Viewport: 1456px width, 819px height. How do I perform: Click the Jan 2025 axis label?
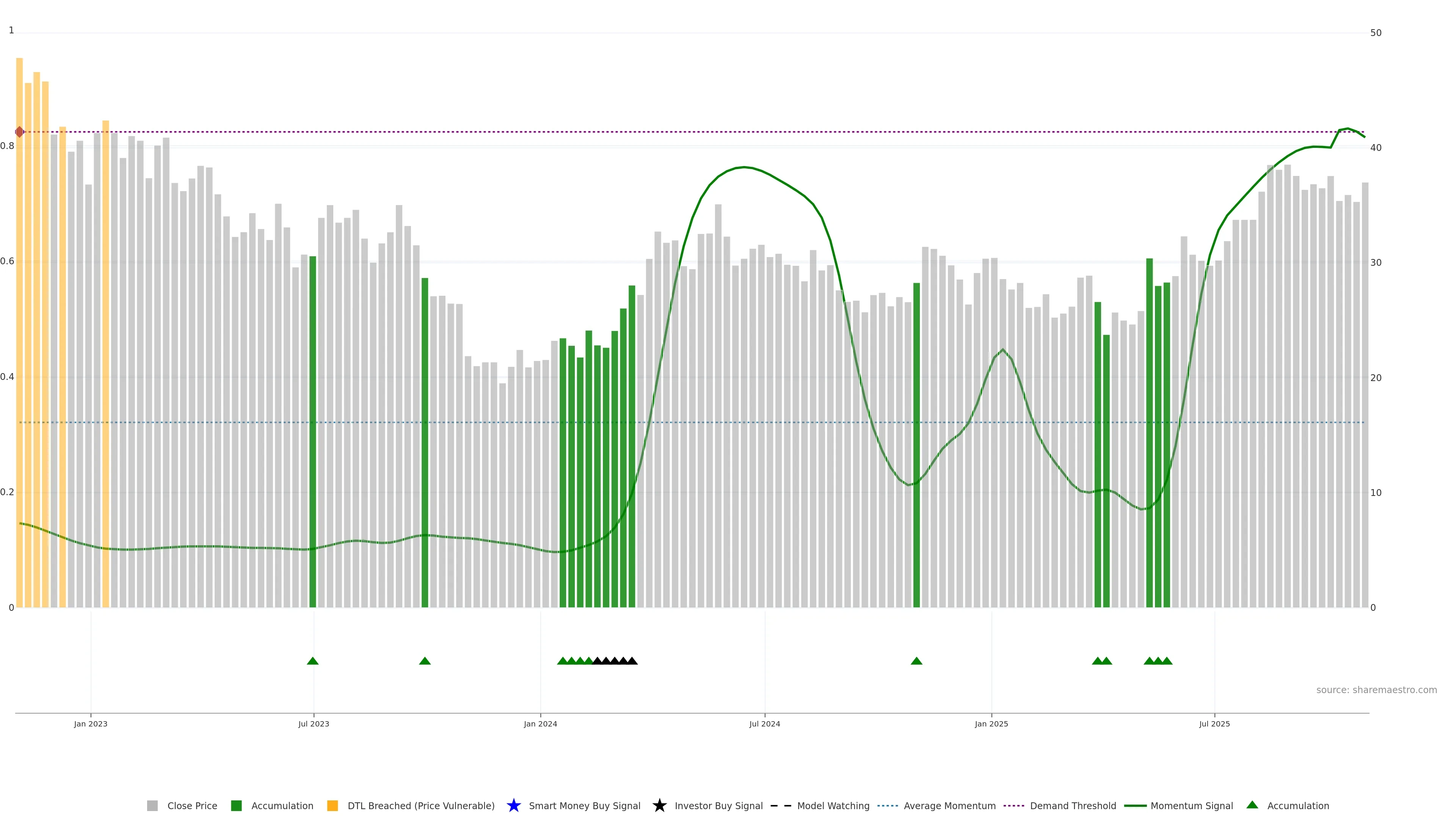(x=991, y=723)
